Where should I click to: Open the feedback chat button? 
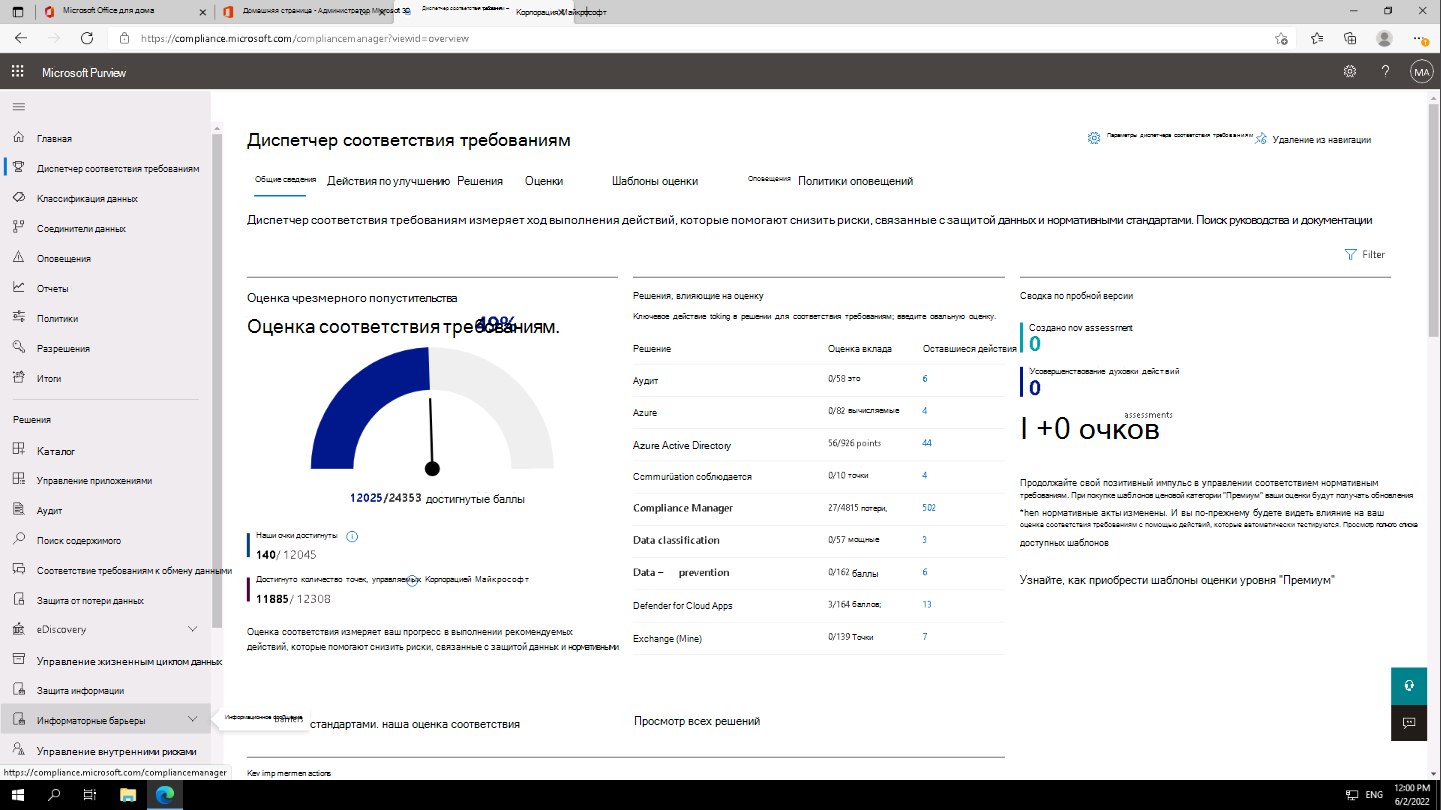point(1408,722)
